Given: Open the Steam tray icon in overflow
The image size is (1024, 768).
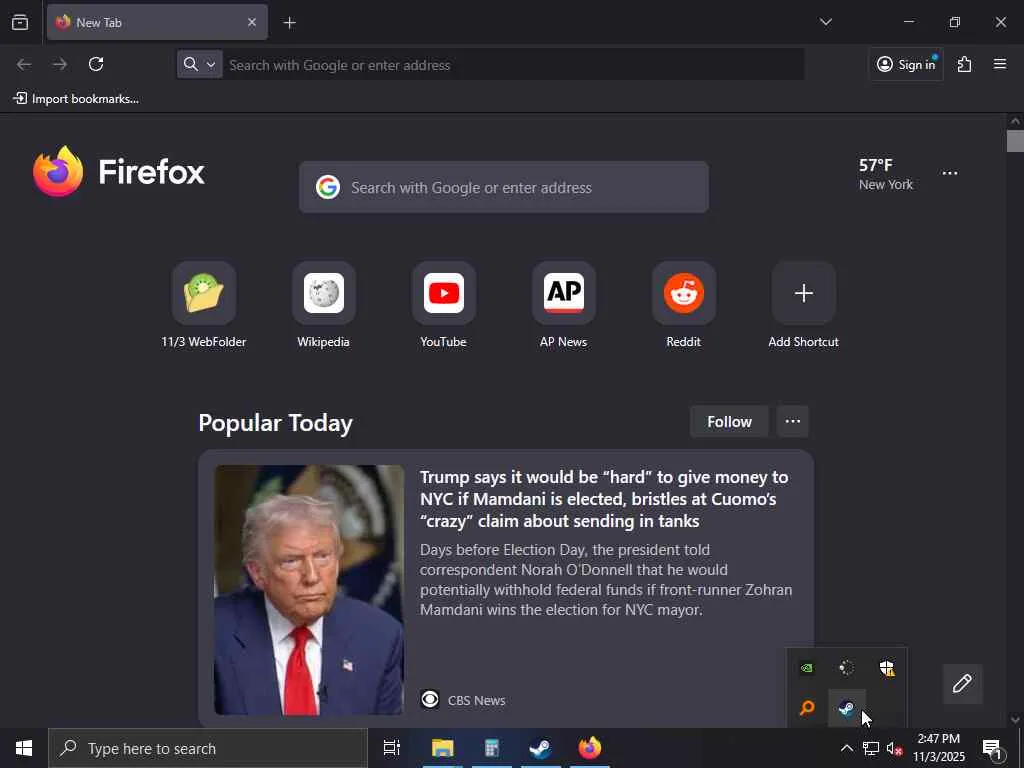Looking at the screenshot, I should (846, 707).
